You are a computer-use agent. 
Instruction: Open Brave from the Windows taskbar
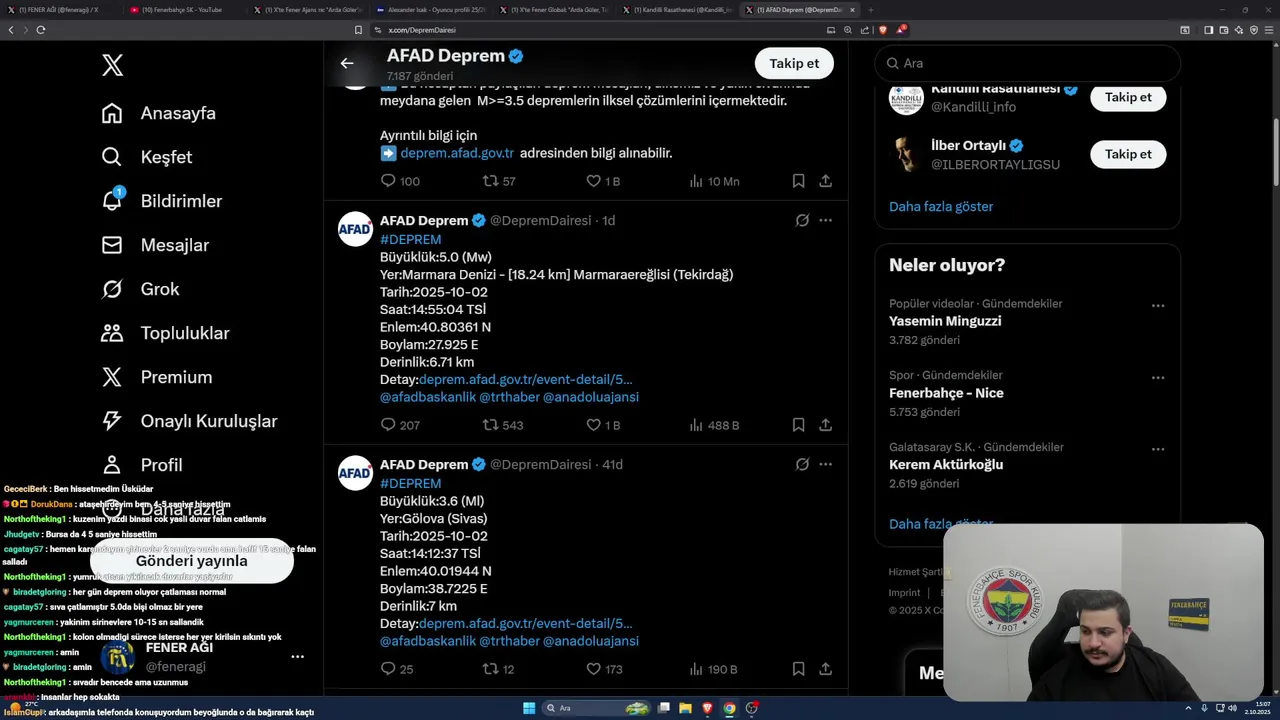(x=708, y=708)
